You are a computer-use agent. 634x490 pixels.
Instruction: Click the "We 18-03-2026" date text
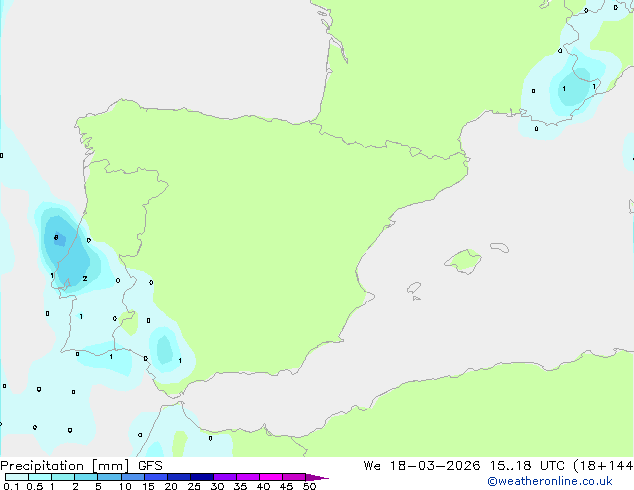point(422,466)
